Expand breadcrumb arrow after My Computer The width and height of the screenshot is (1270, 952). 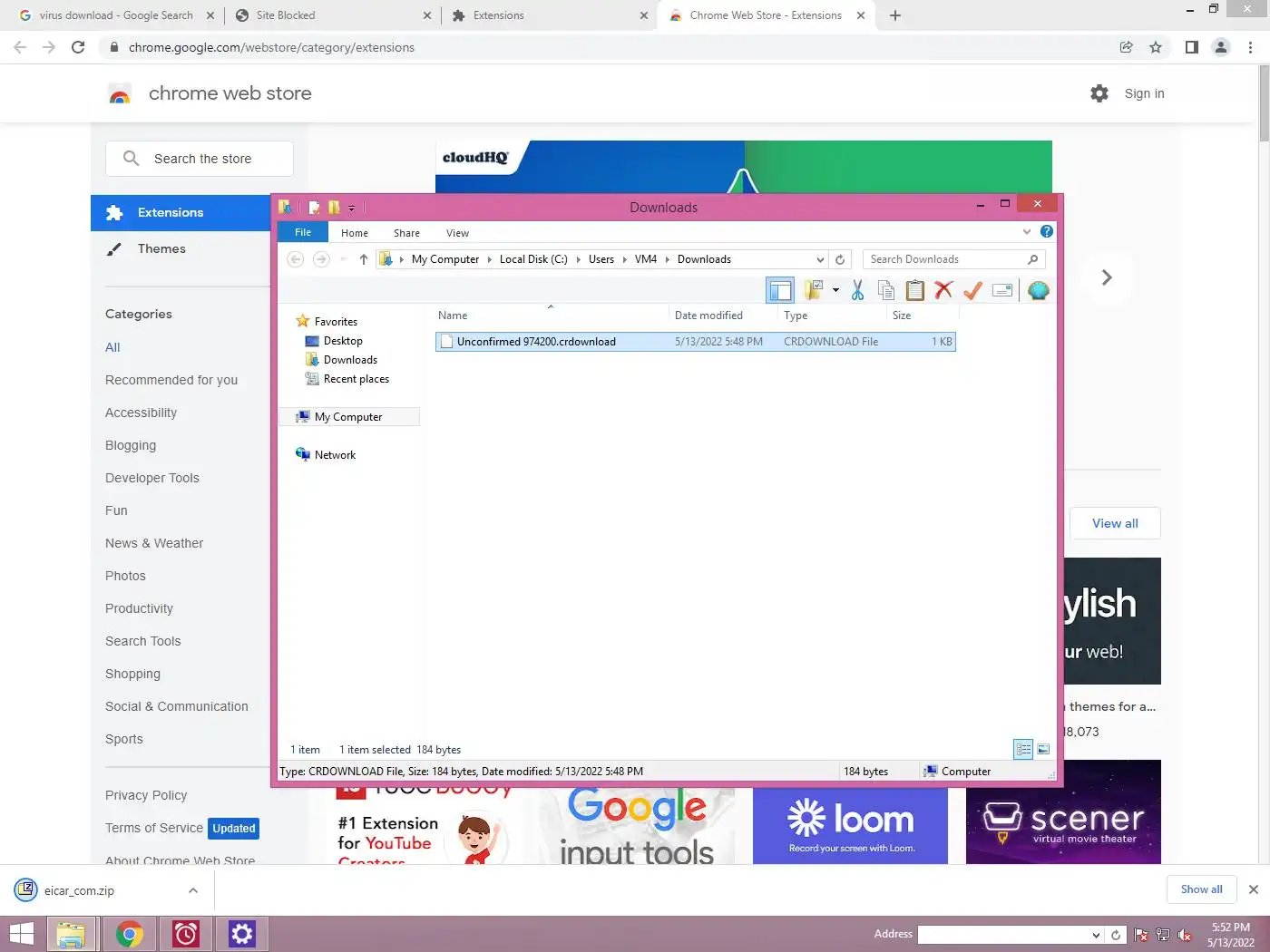[x=490, y=259]
